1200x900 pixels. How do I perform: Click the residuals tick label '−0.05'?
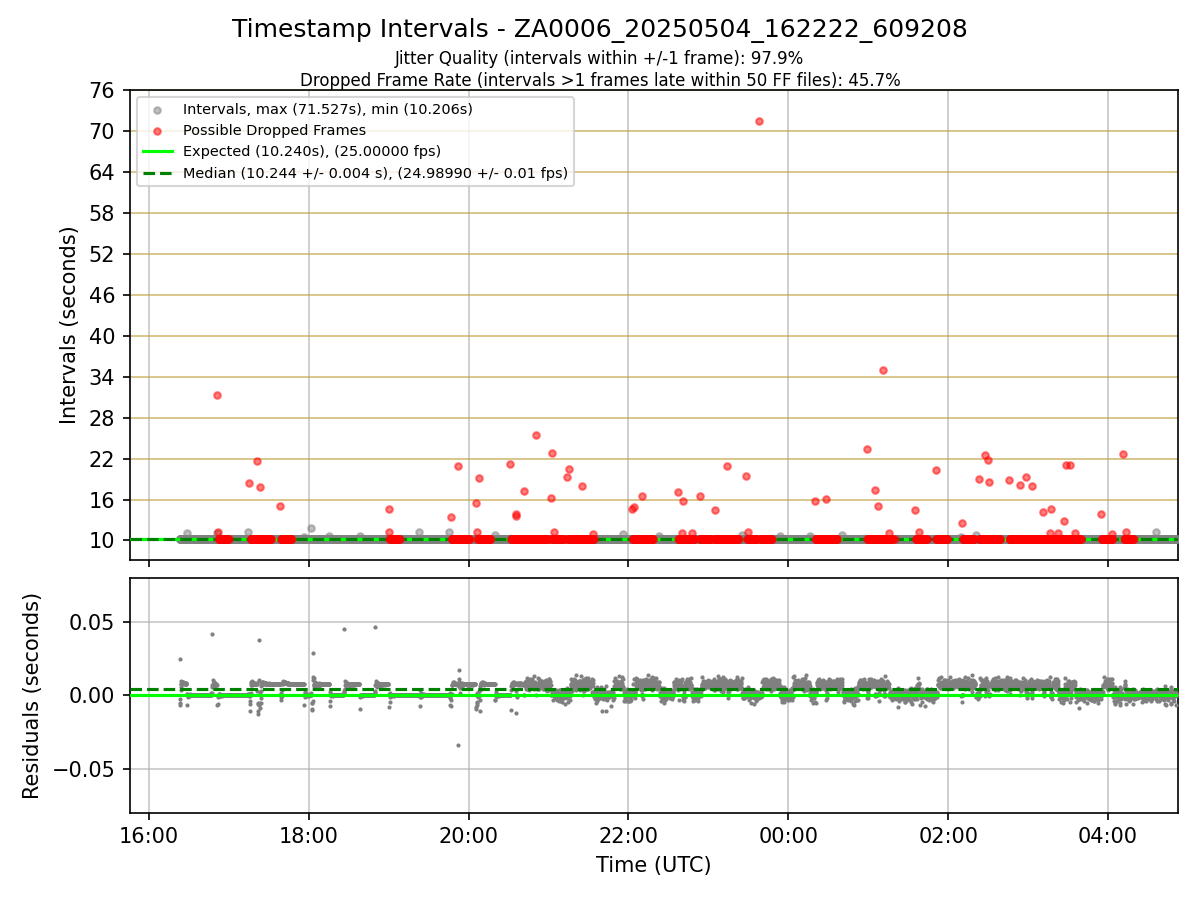[x=86, y=770]
